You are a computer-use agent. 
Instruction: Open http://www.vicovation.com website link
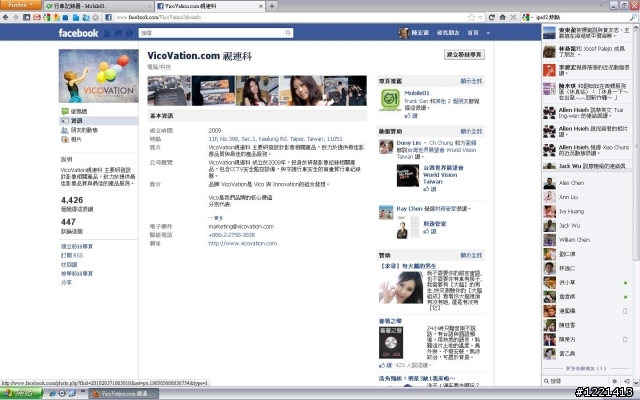click(242, 243)
